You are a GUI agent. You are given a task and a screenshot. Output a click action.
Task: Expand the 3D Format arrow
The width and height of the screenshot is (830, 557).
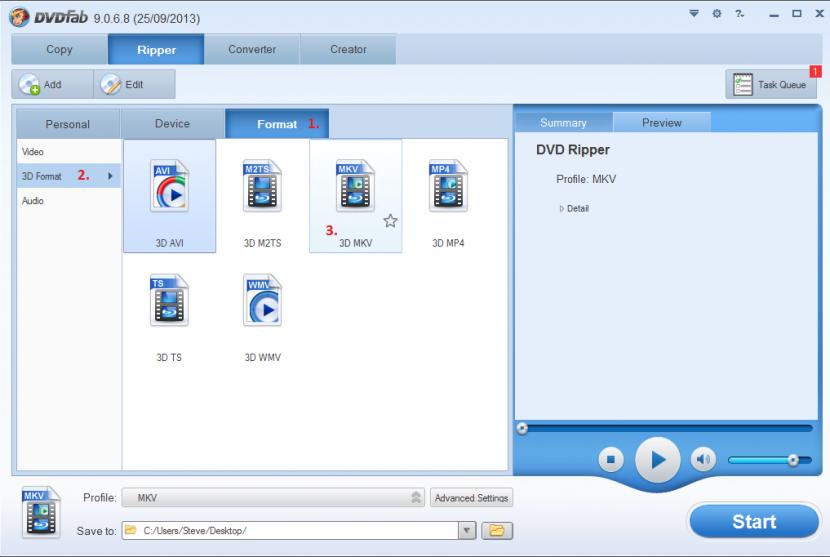pos(110,176)
